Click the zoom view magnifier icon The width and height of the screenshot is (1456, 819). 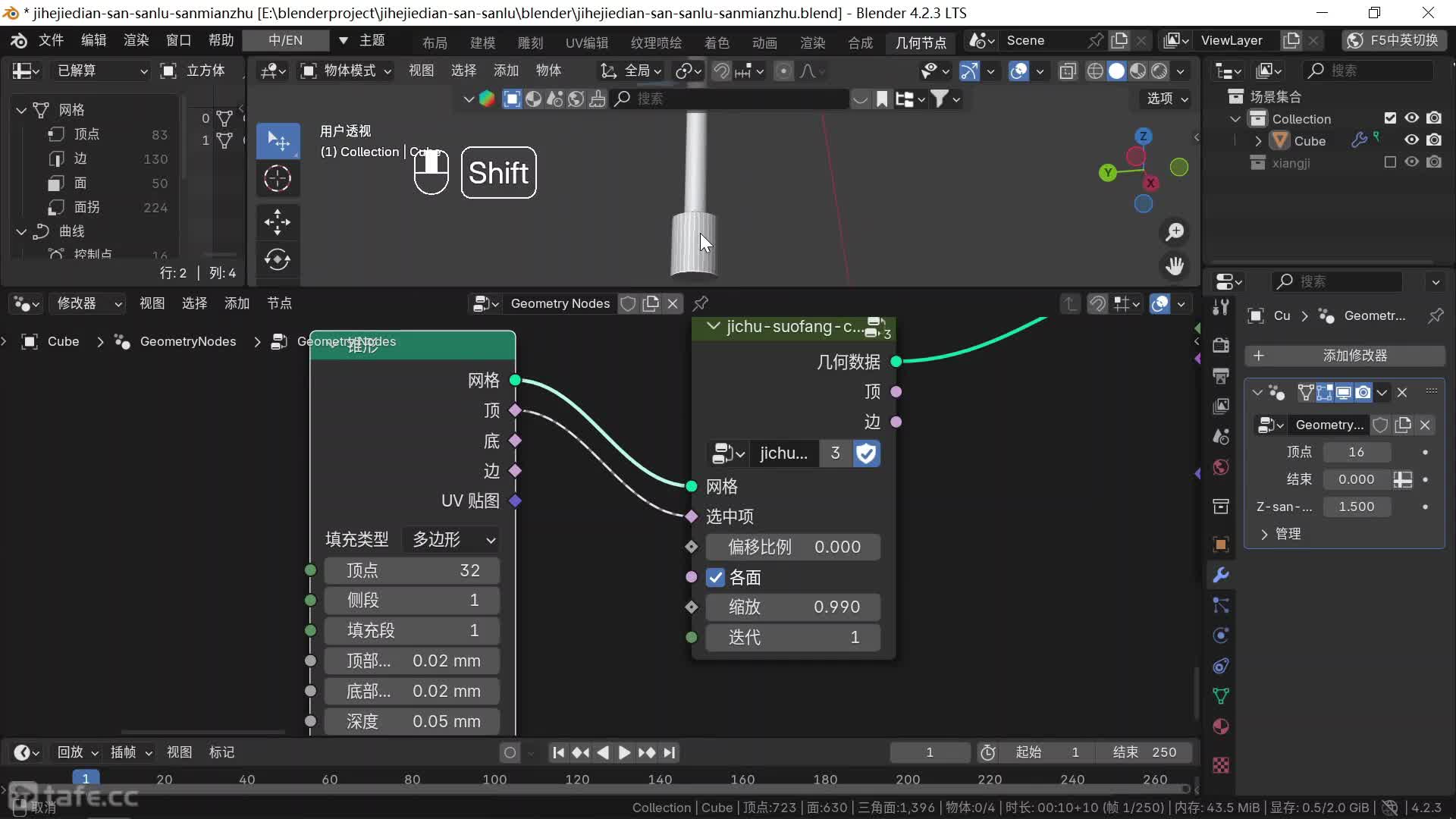click(1175, 232)
